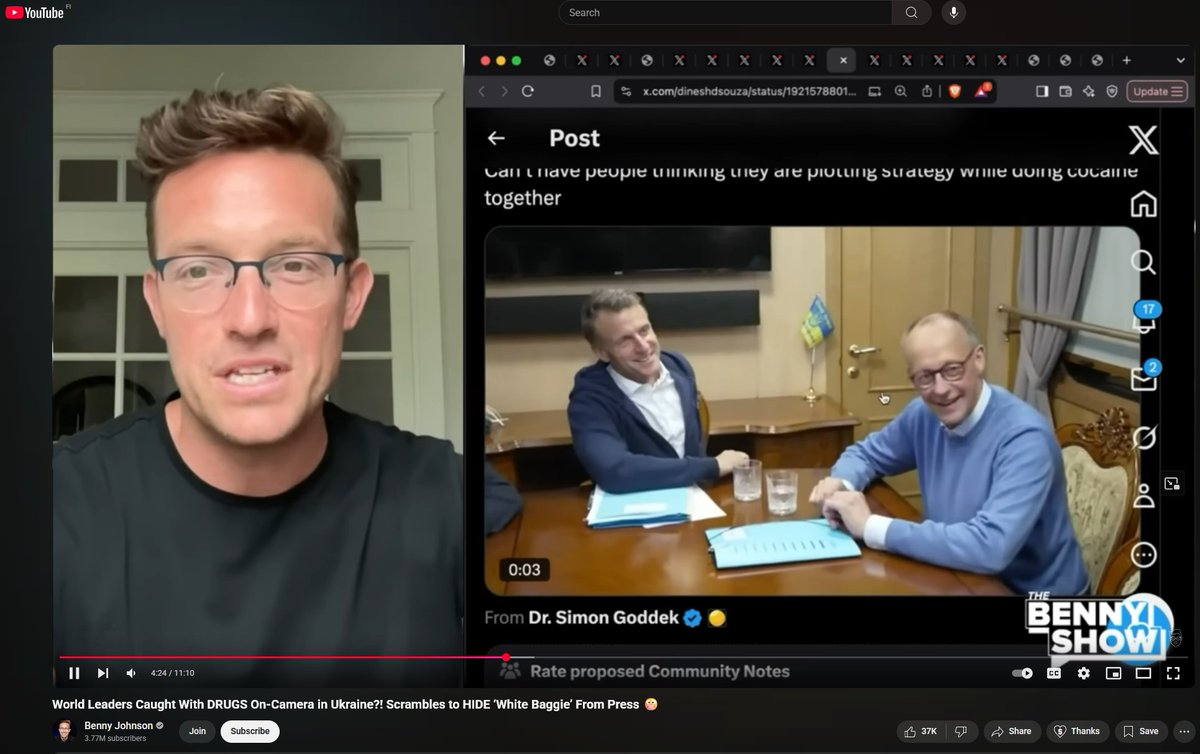The height and width of the screenshot is (754, 1200).
Task: Open more actions menu (three dots)
Action: pos(1185,731)
